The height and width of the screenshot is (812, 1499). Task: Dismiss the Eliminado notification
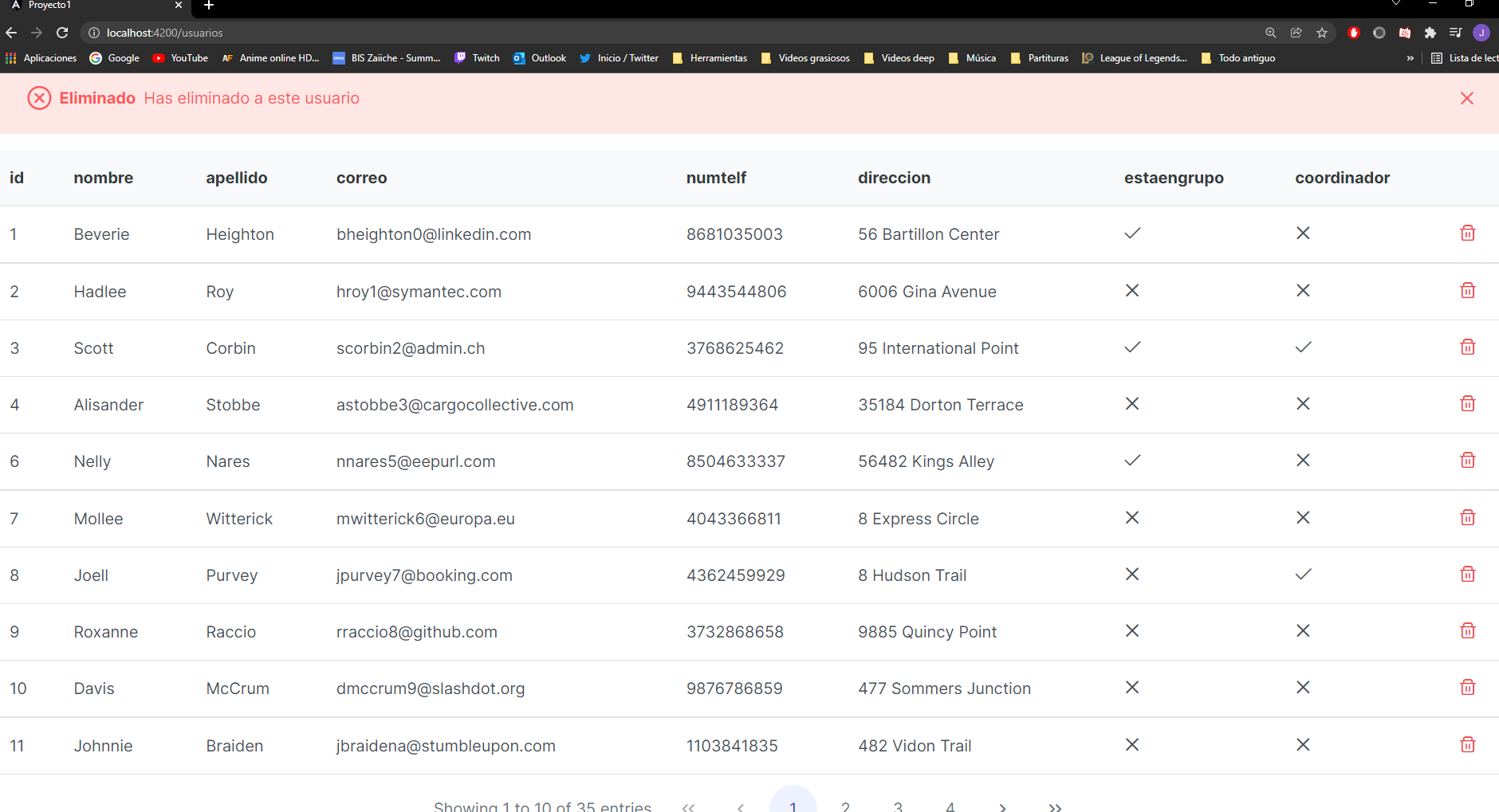pyautogui.click(x=1466, y=98)
